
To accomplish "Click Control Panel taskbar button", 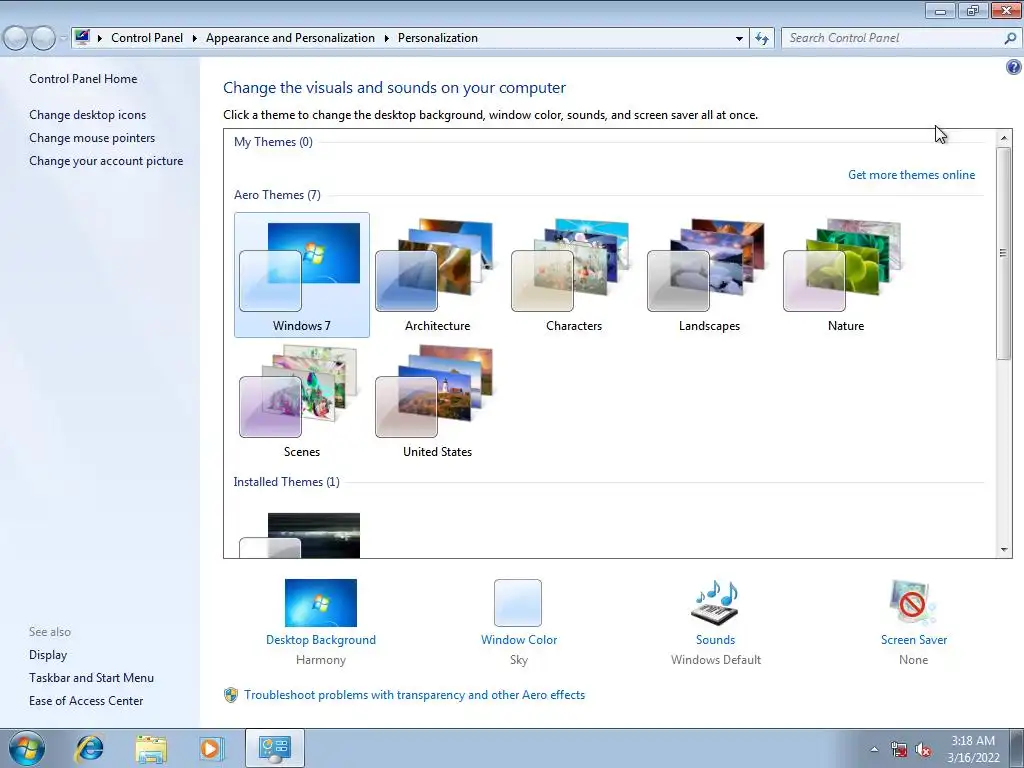I will tap(274, 748).
